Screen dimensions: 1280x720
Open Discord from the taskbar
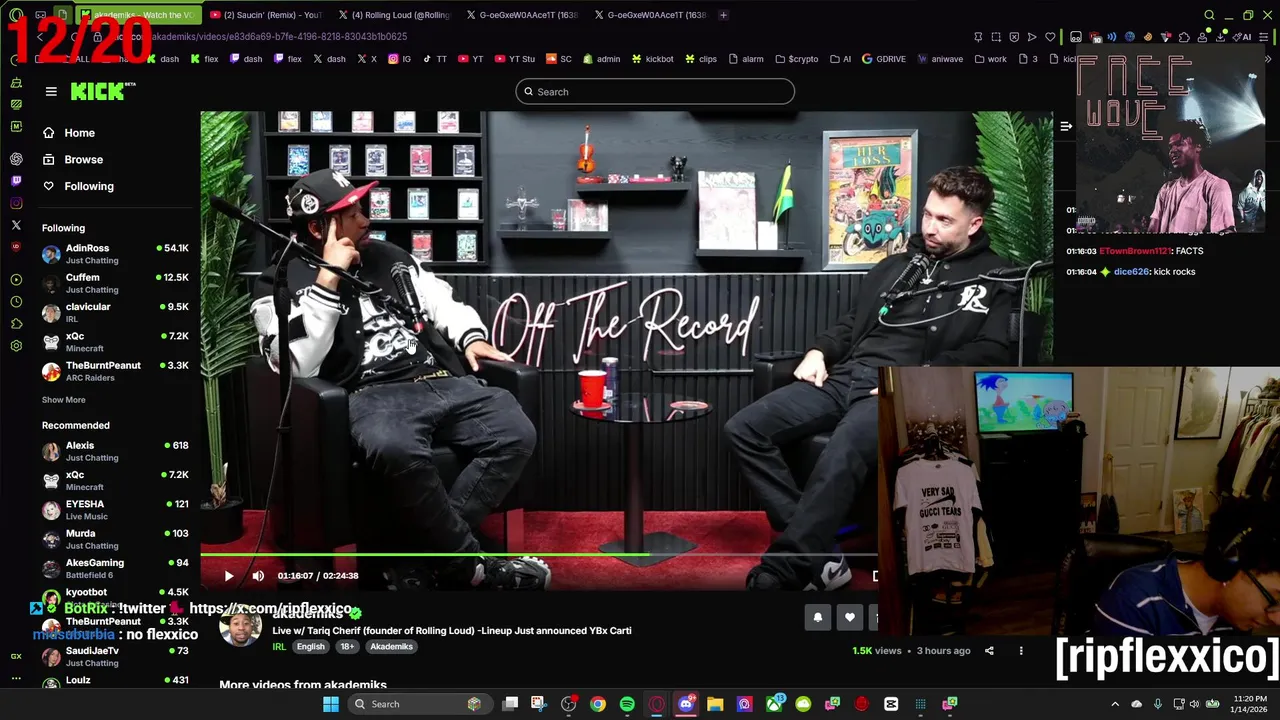686,704
